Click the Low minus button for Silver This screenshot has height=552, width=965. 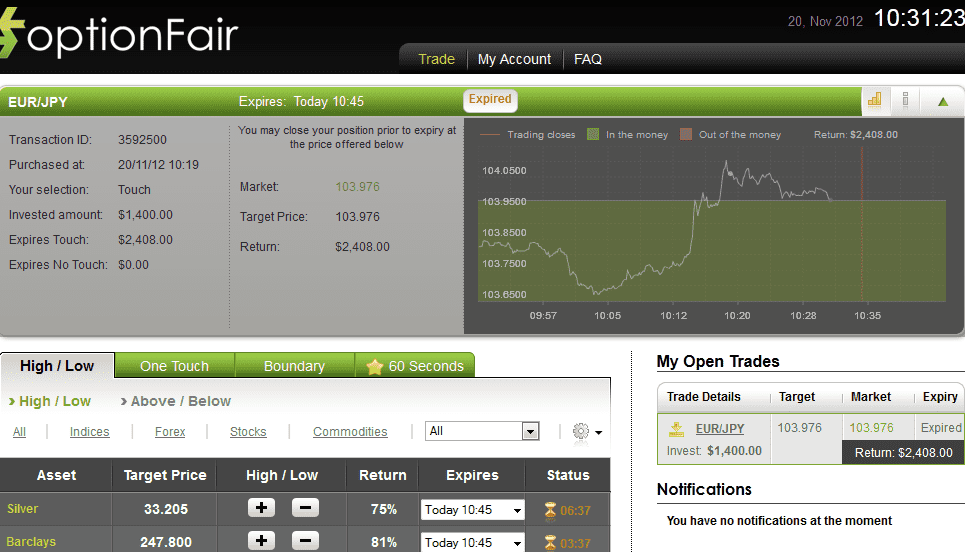tap(305, 508)
